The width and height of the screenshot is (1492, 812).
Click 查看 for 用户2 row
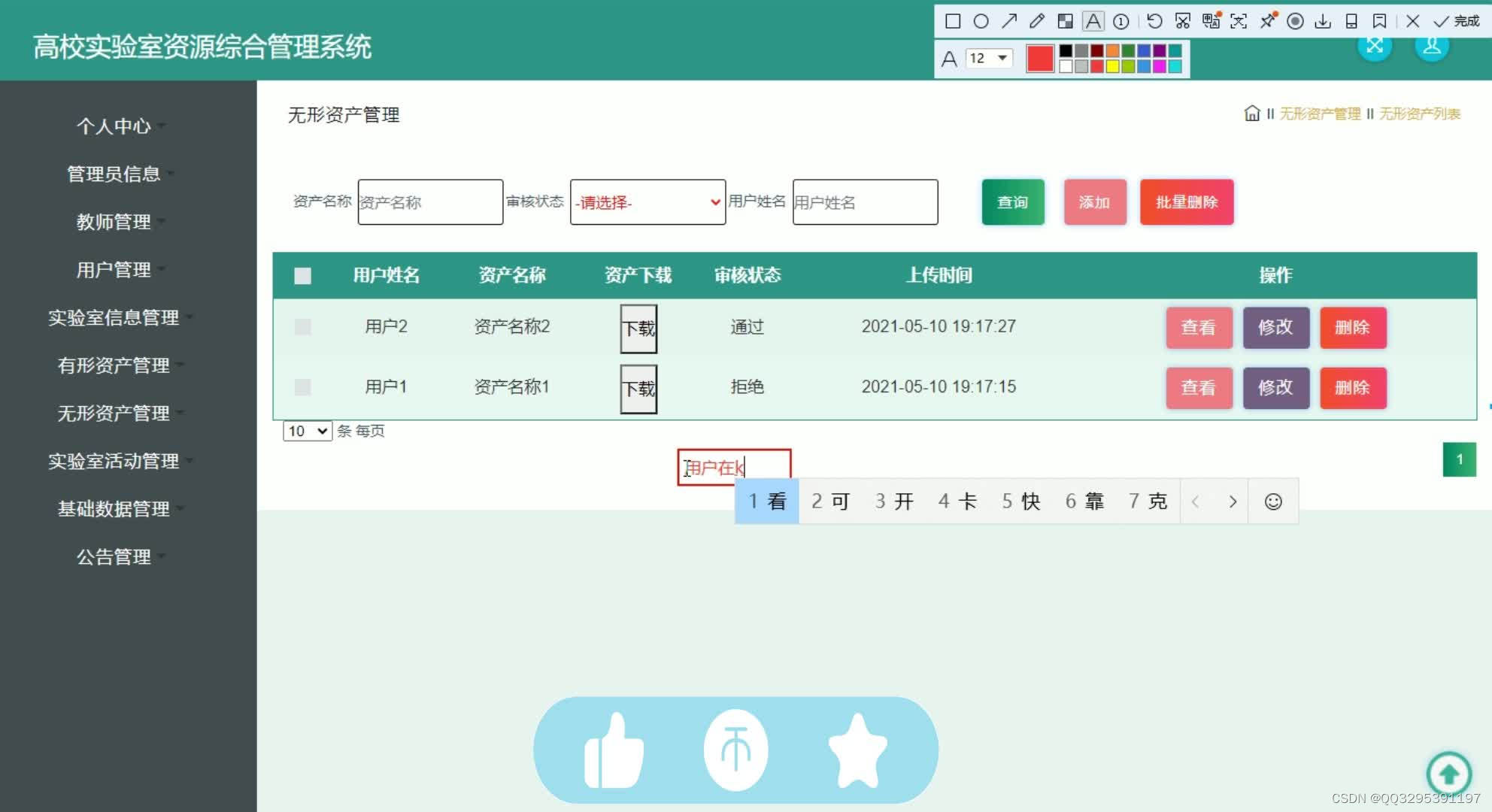[1199, 327]
